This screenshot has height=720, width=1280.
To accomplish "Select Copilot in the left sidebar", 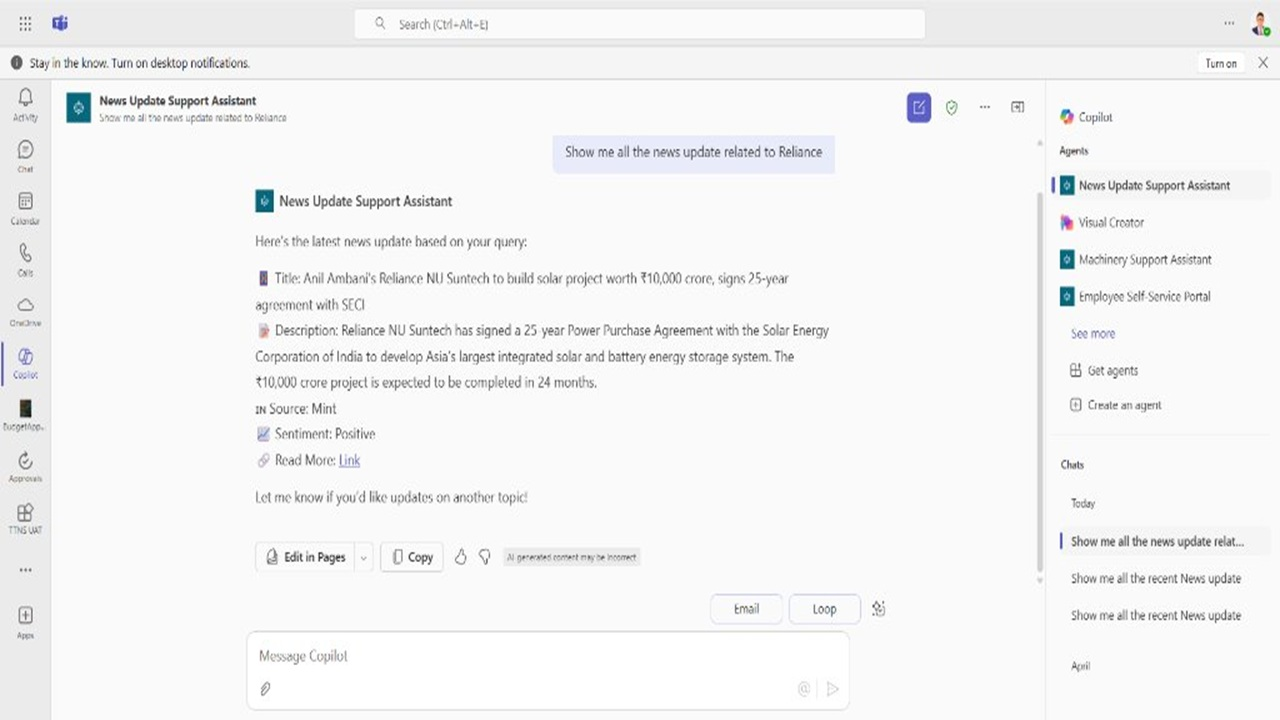I will pyautogui.click(x=25, y=363).
